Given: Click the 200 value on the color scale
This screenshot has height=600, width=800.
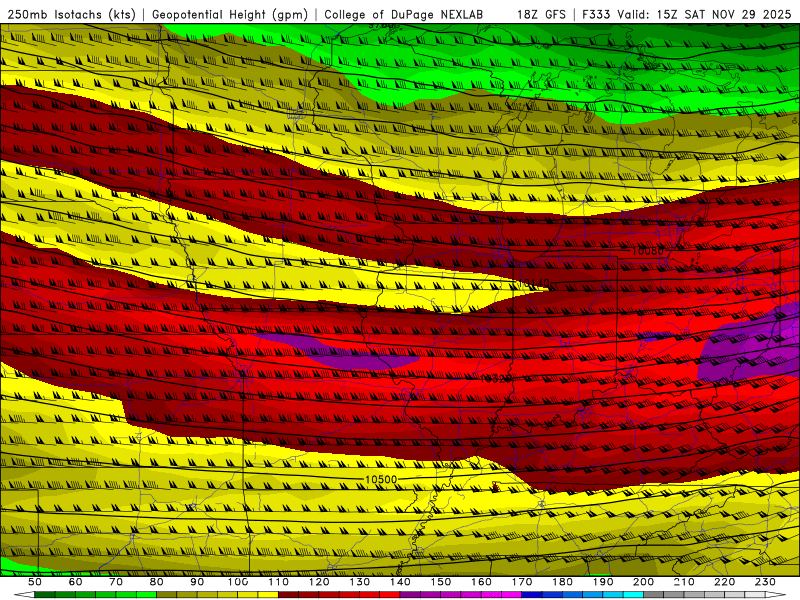Looking at the screenshot, I should tap(643, 582).
